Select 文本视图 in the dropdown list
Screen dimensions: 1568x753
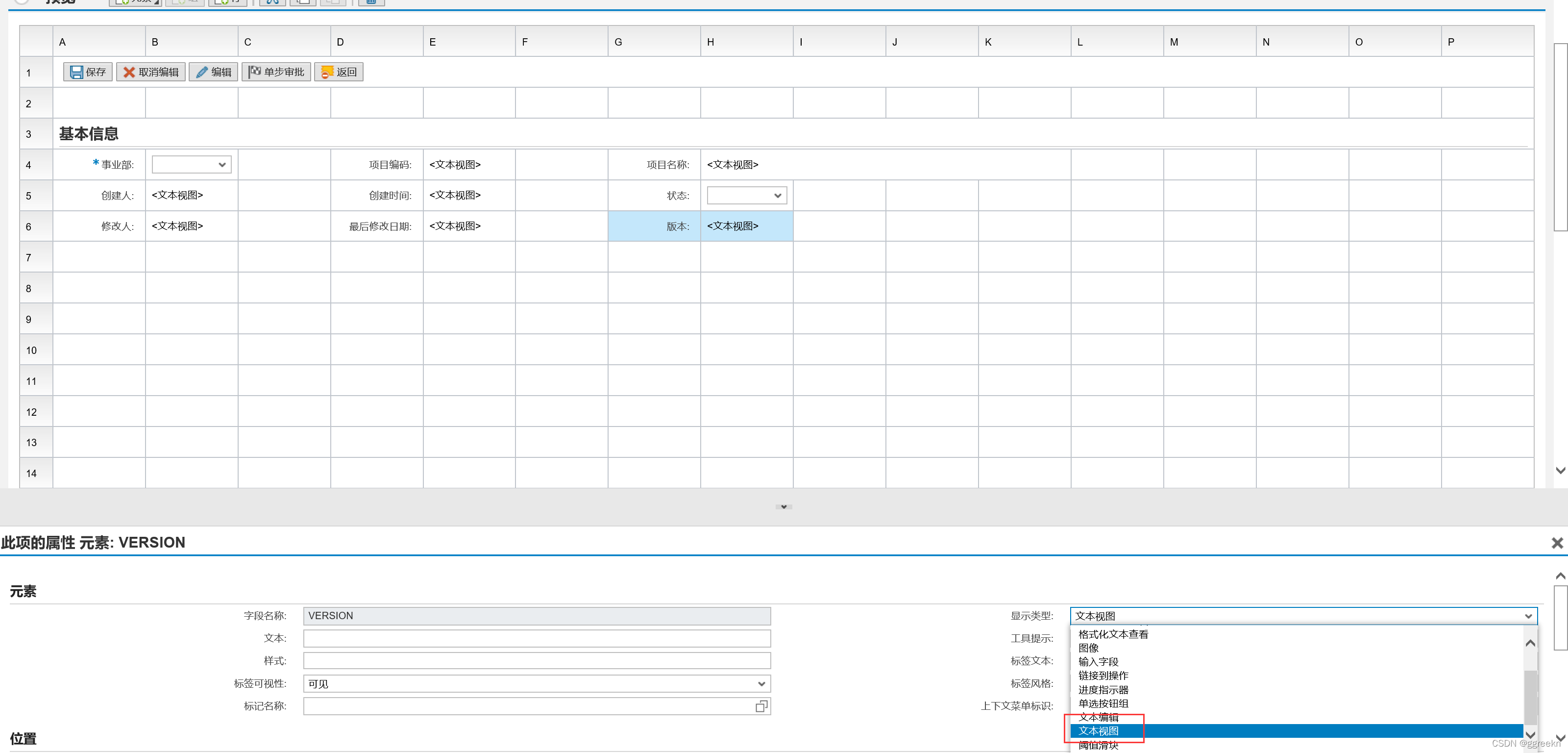pos(1099,730)
